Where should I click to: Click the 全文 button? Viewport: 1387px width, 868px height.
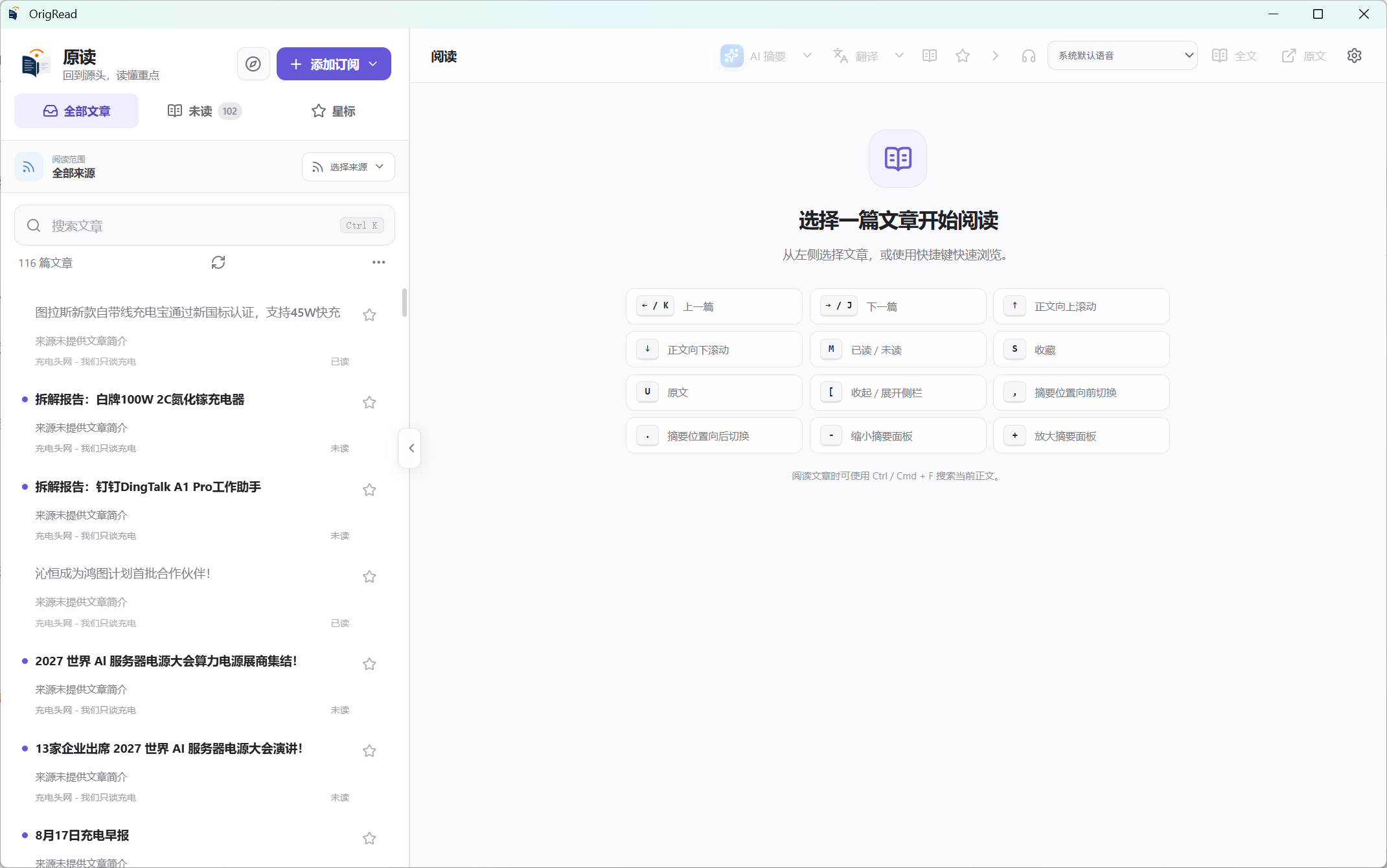click(x=1235, y=56)
